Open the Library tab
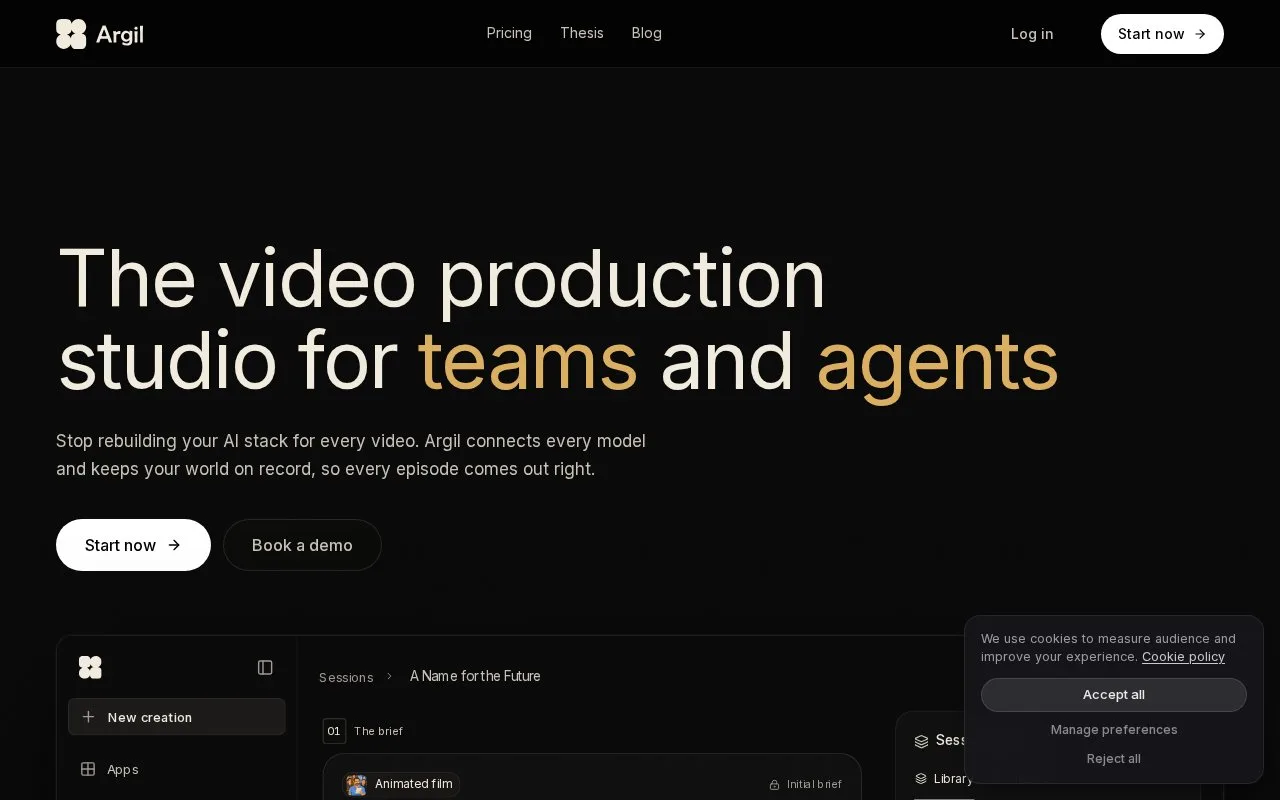 coord(944,779)
